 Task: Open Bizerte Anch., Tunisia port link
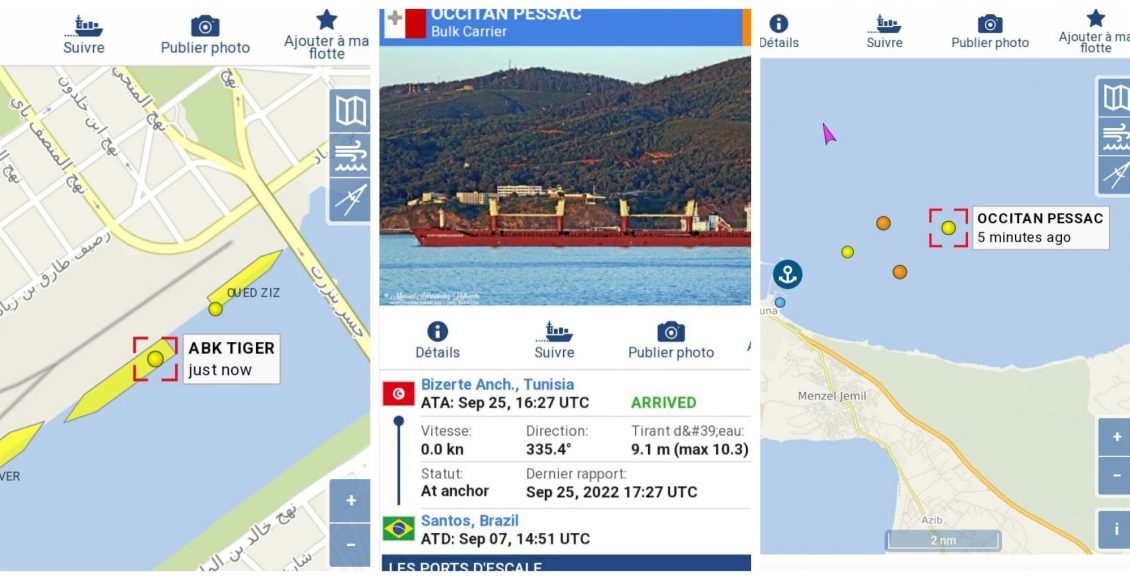coord(497,384)
